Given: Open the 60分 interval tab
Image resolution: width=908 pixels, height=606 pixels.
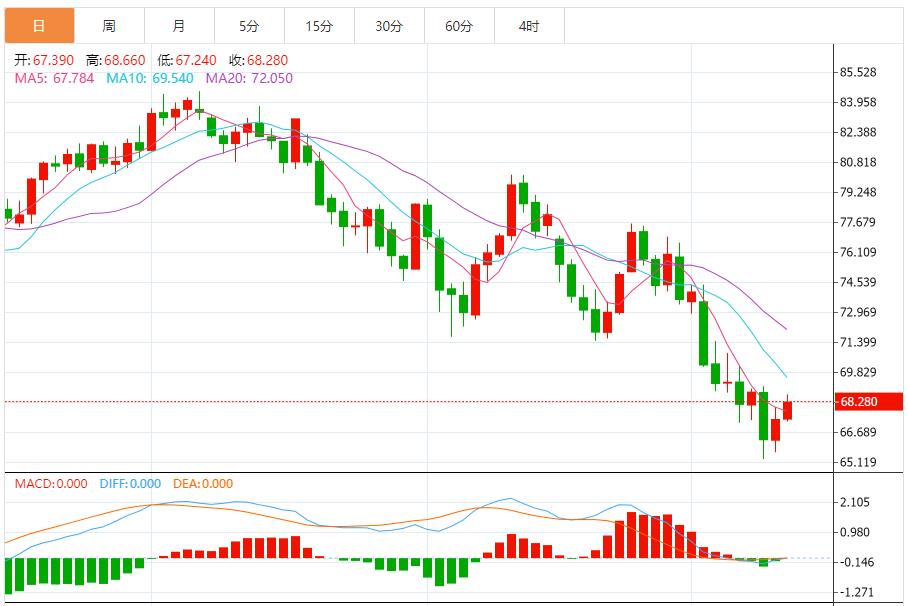Looking at the screenshot, I should click(x=459, y=25).
